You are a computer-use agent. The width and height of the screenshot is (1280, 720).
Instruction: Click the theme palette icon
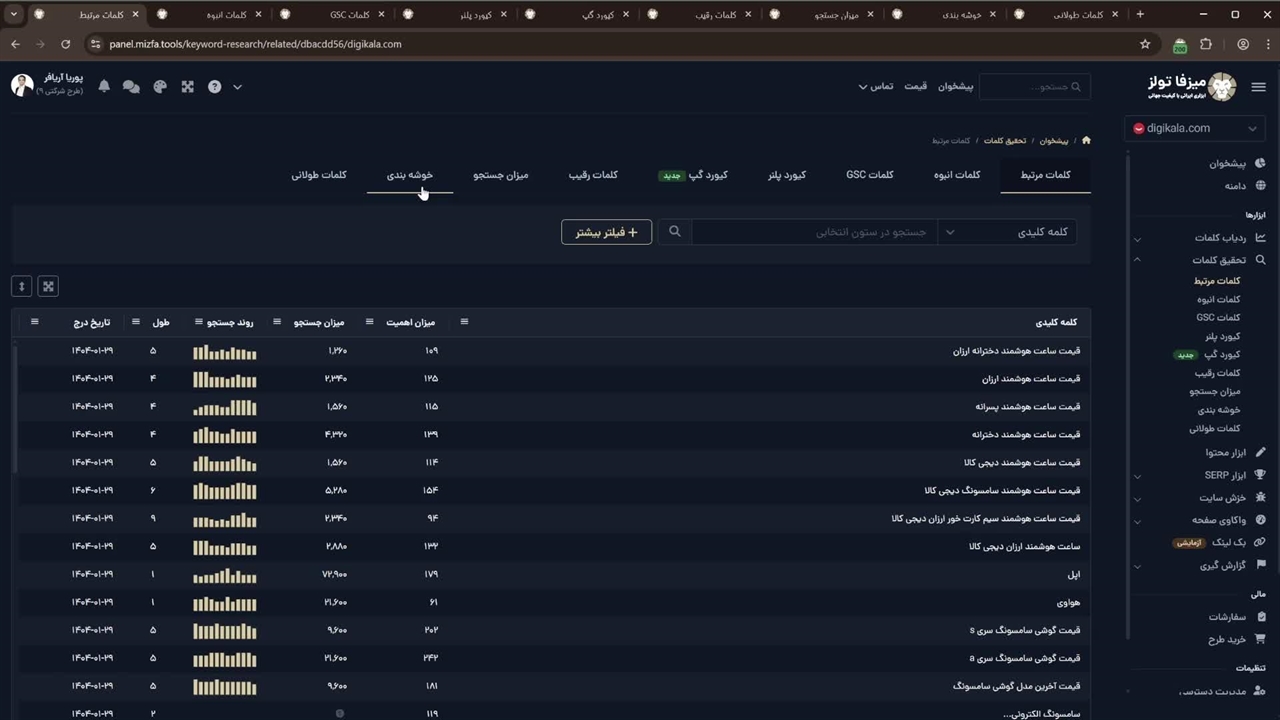(x=159, y=87)
